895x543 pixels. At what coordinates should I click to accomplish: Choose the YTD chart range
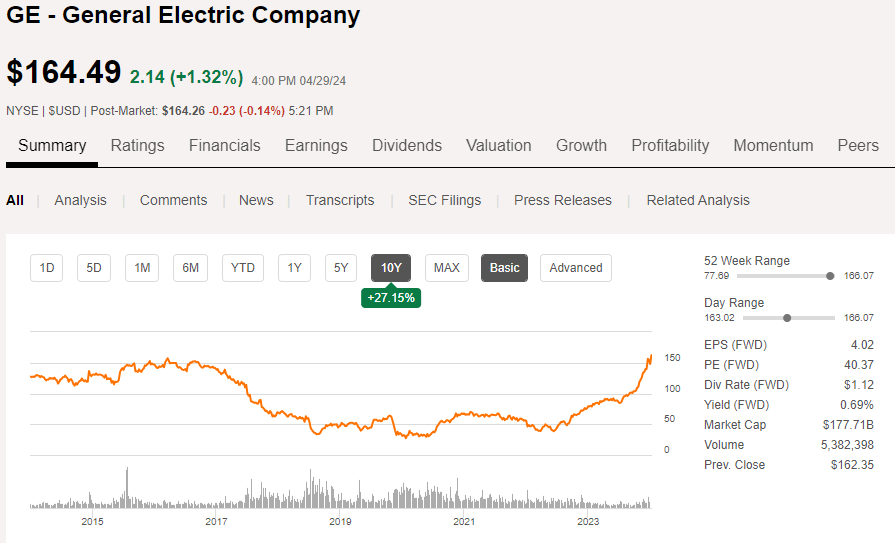click(242, 267)
